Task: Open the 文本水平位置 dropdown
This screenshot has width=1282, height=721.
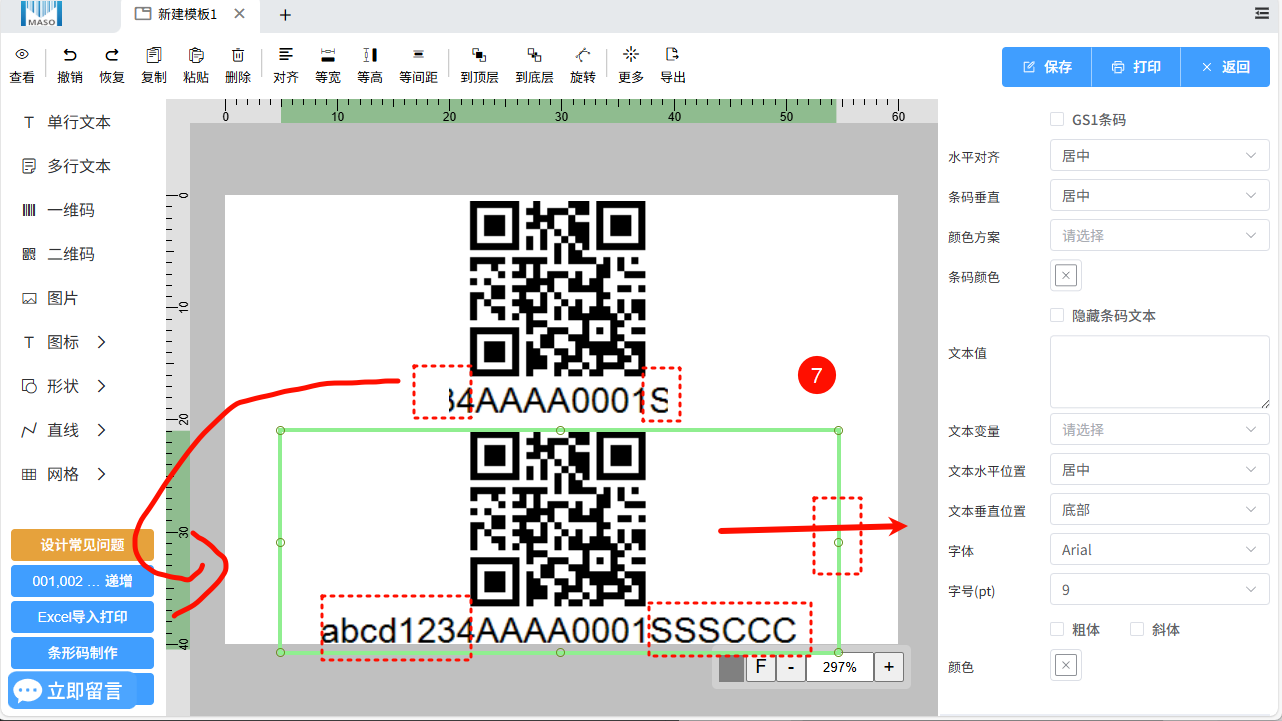Action: coord(1160,470)
